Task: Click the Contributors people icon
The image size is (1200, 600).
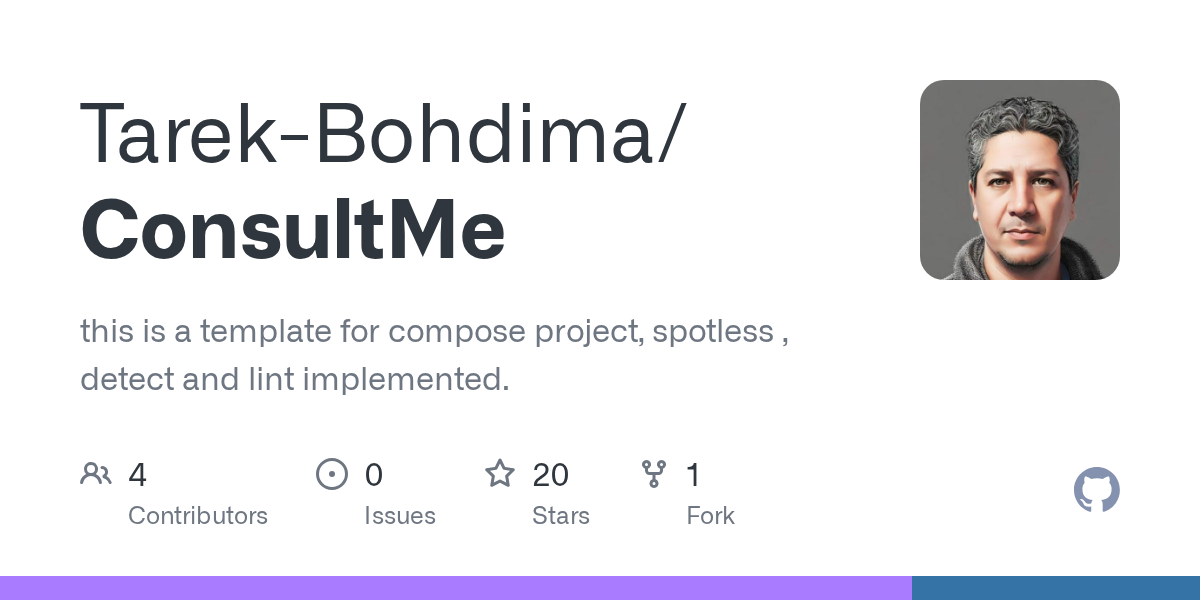Action: pyautogui.click(x=96, y=474)
